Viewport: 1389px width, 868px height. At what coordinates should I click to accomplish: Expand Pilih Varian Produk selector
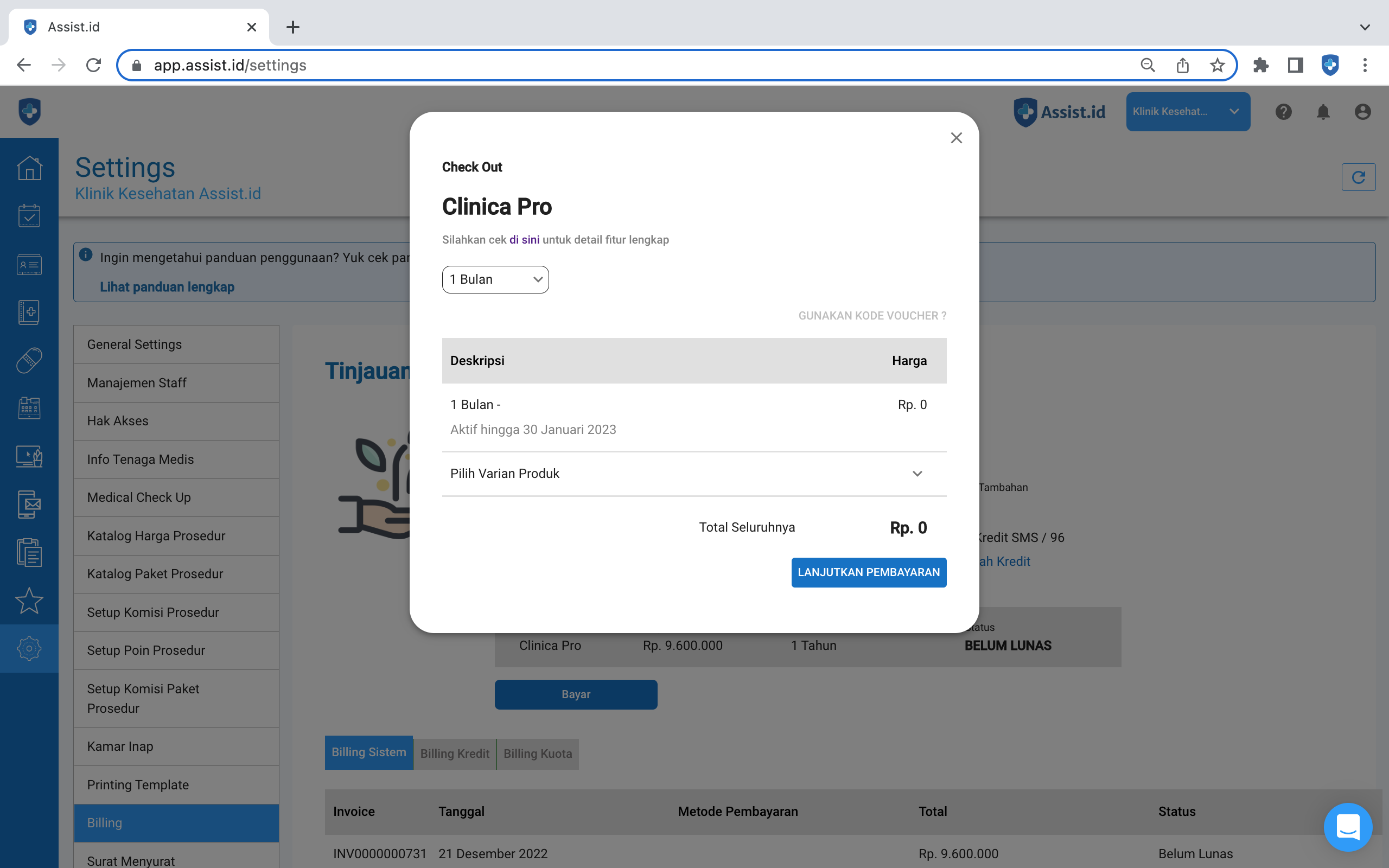[693, 474]
